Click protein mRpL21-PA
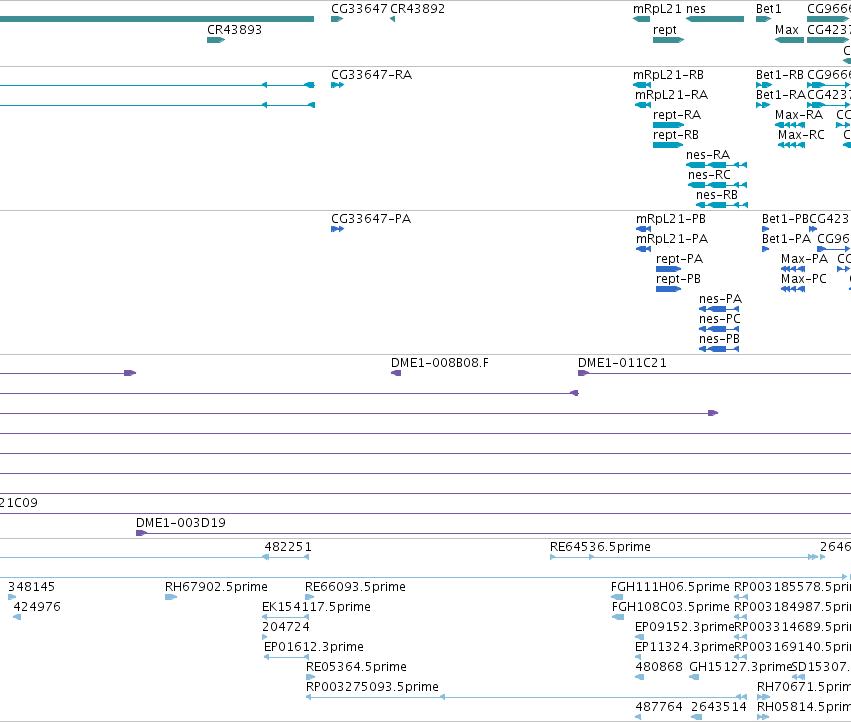The image size is (851, 722). tap(643, 249)
